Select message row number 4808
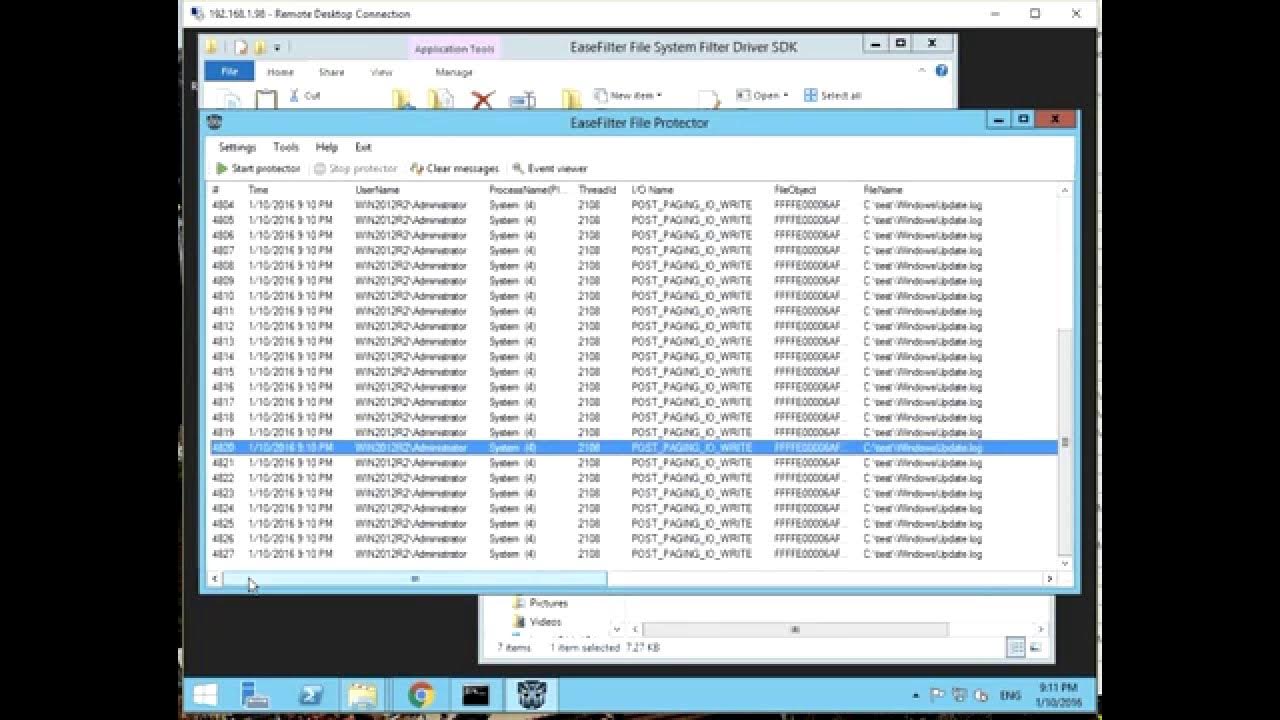This screenshot has width=1280, height=720. [634, 266]
